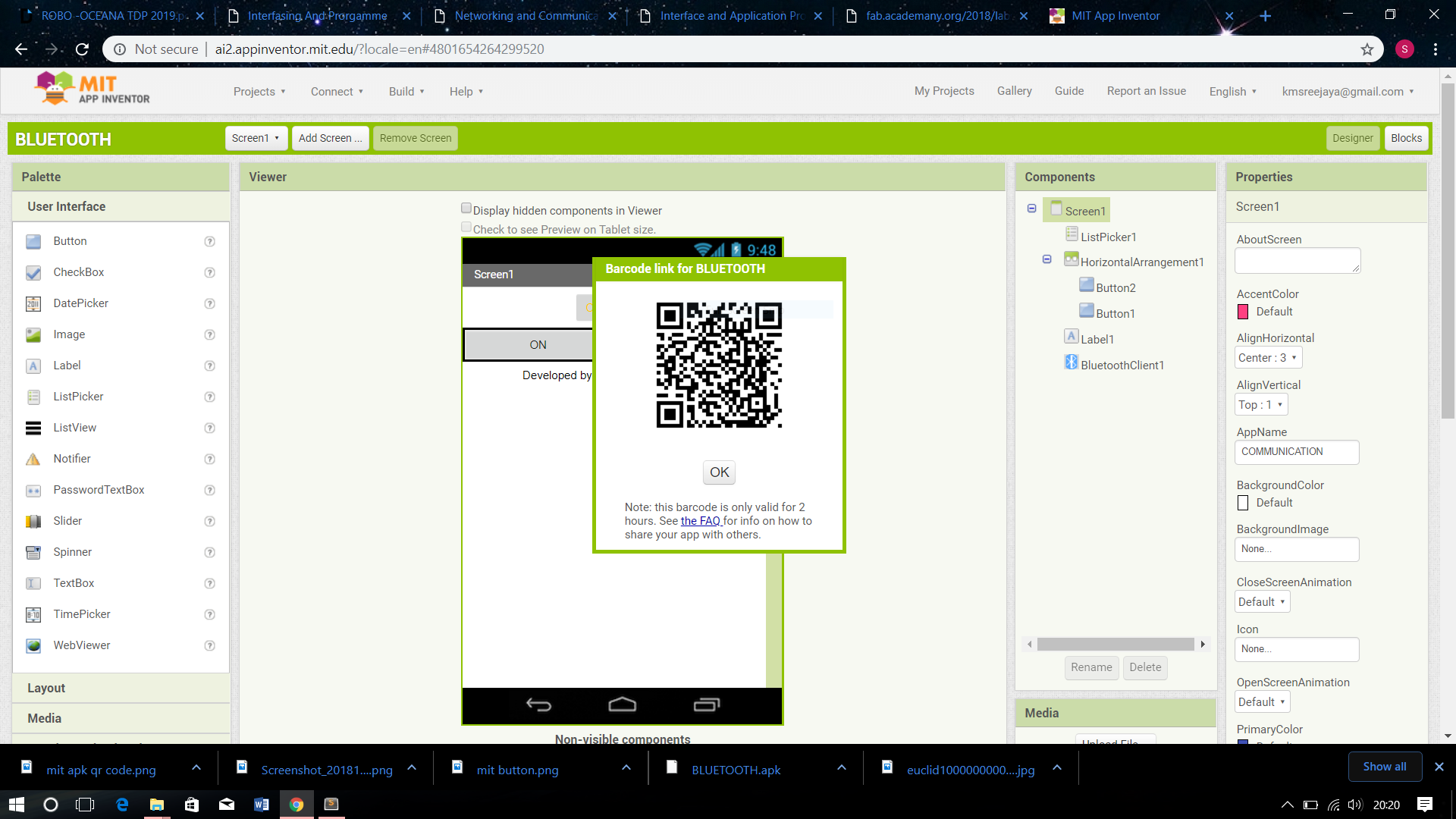The height and width of the screenshot is (819, 1456).
Task: Open the AlignHorizontal Center dropdown
Action: point(1268,358)
